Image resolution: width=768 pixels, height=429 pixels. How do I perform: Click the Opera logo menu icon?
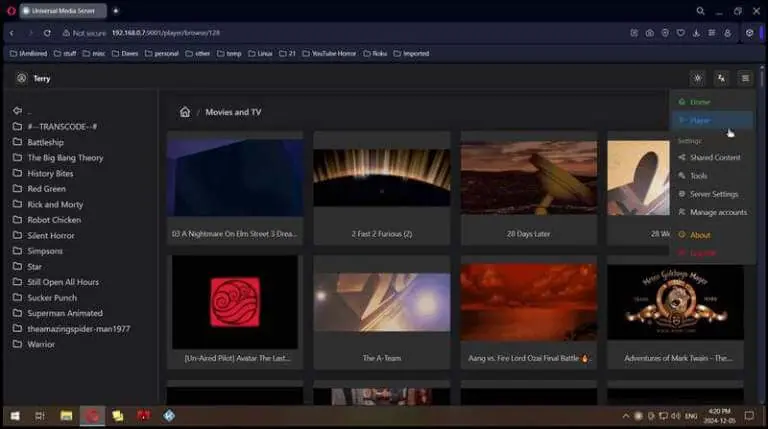11,11
